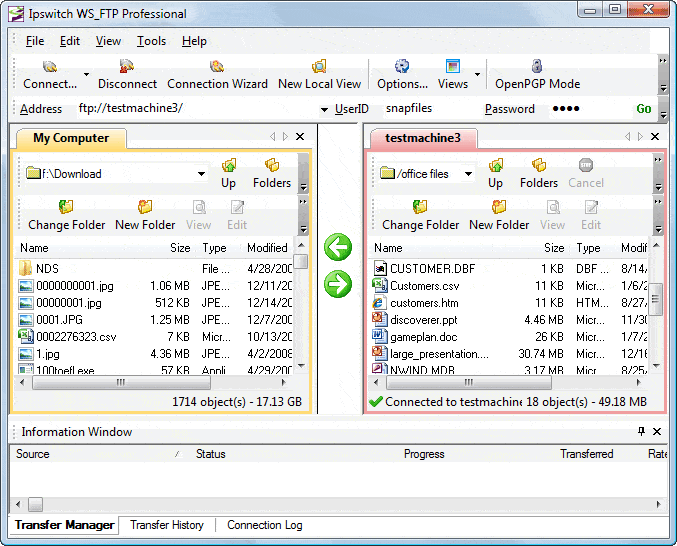Screen dimensions: 677x546
Task: Switch to the Connection Log tab
Action: (265, 525)
